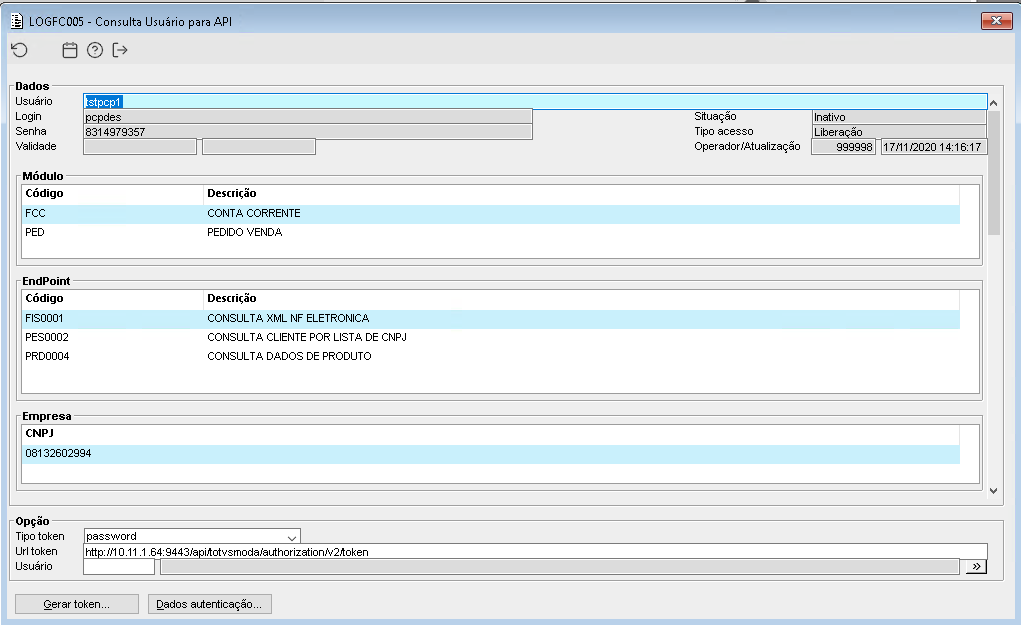Open the help question mark icon
This screenshot has height=625, width=1021.
(x=95, y=50)
